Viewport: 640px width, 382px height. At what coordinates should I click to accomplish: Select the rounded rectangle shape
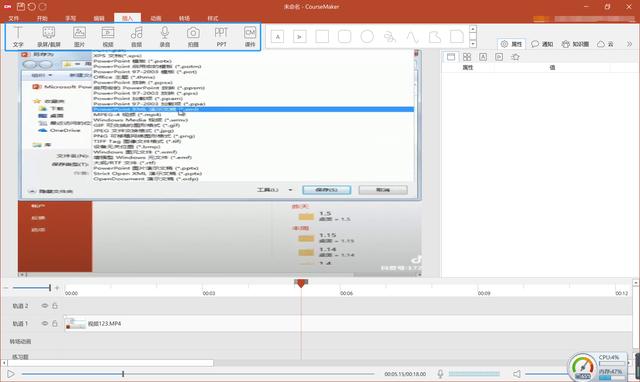pyautogui.click(x=344, y=37)
